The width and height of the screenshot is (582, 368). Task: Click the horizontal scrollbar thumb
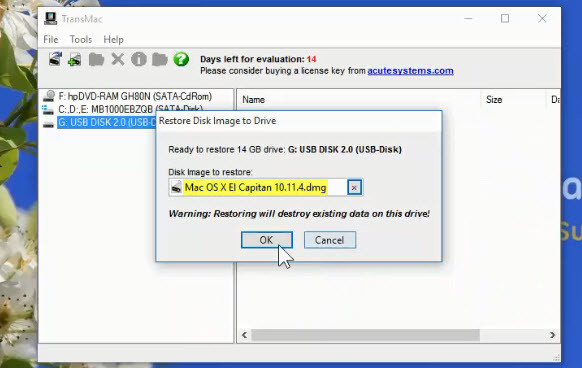(x=366, y=335)
